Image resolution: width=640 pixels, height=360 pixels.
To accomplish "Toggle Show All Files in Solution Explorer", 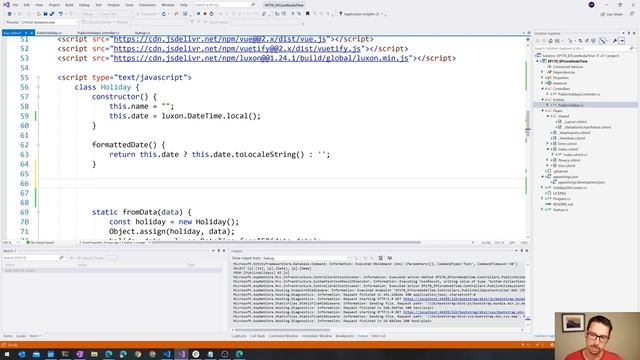I will pyautogui.click(x=593, y=41).
